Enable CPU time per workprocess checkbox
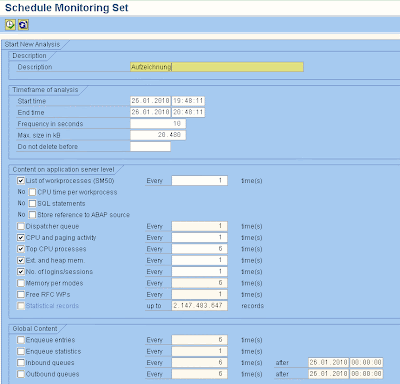400x384 pixels. 32,192
